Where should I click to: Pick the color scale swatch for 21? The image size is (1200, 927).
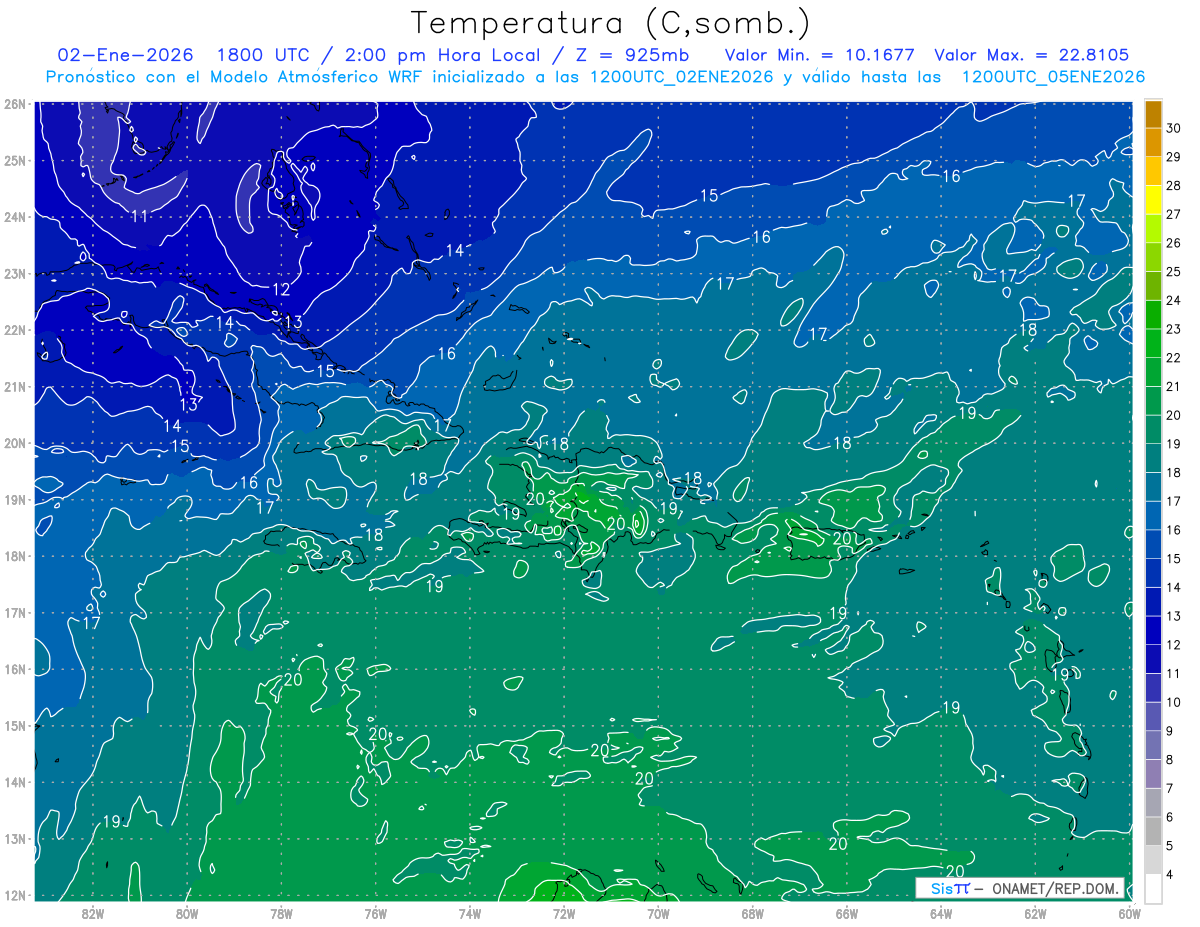coord(1153,373)
